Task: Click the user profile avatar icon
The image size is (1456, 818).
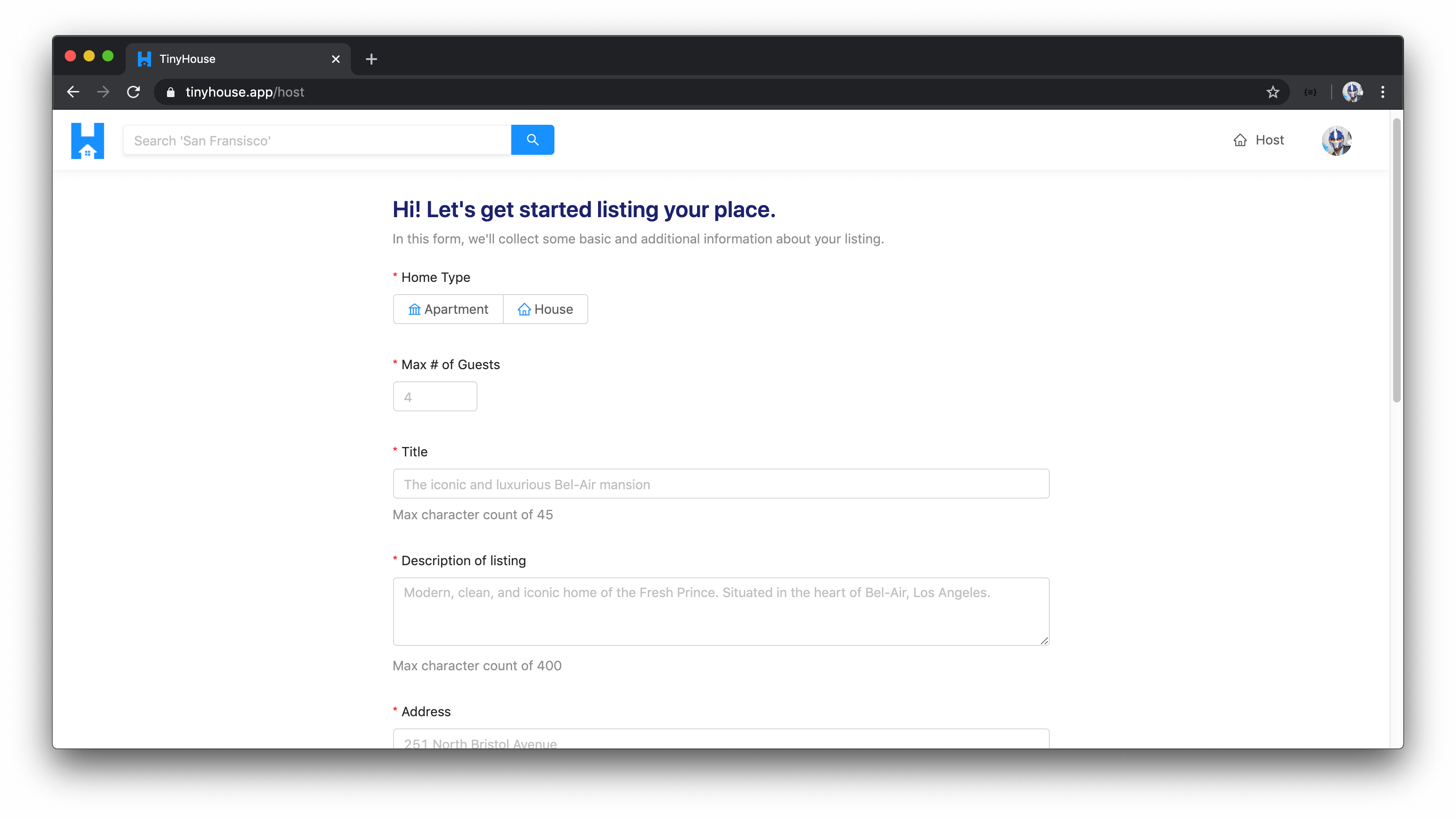Action: coord(1337,139)
